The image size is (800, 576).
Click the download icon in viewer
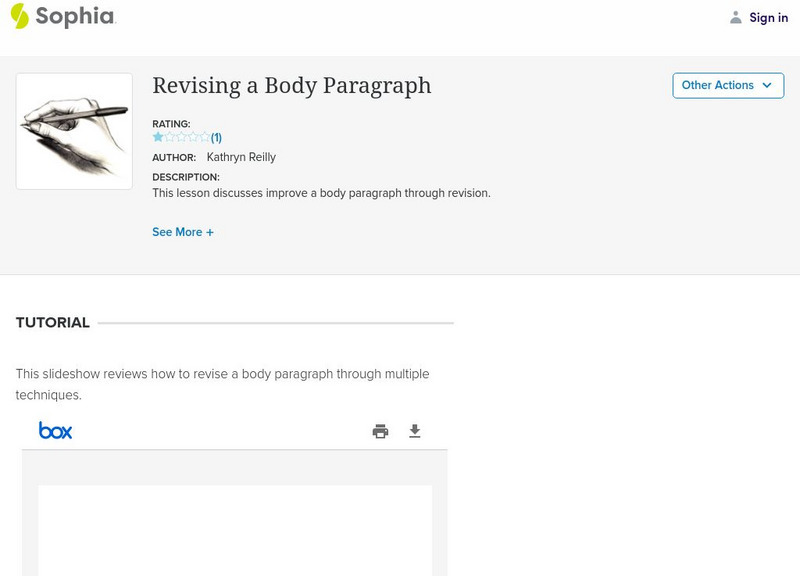415,431
